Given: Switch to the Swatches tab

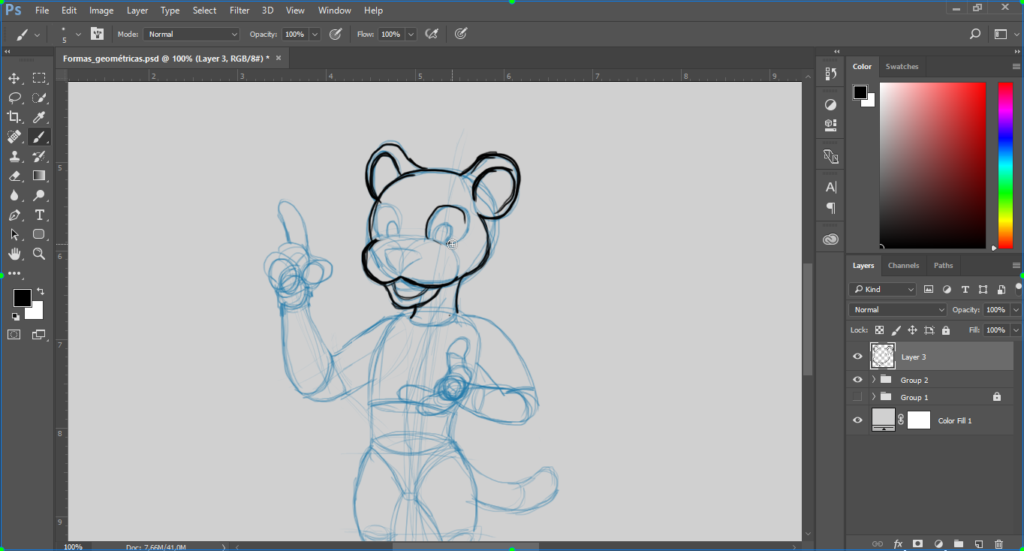Looking at the screenshot, I should pos(902,67).
